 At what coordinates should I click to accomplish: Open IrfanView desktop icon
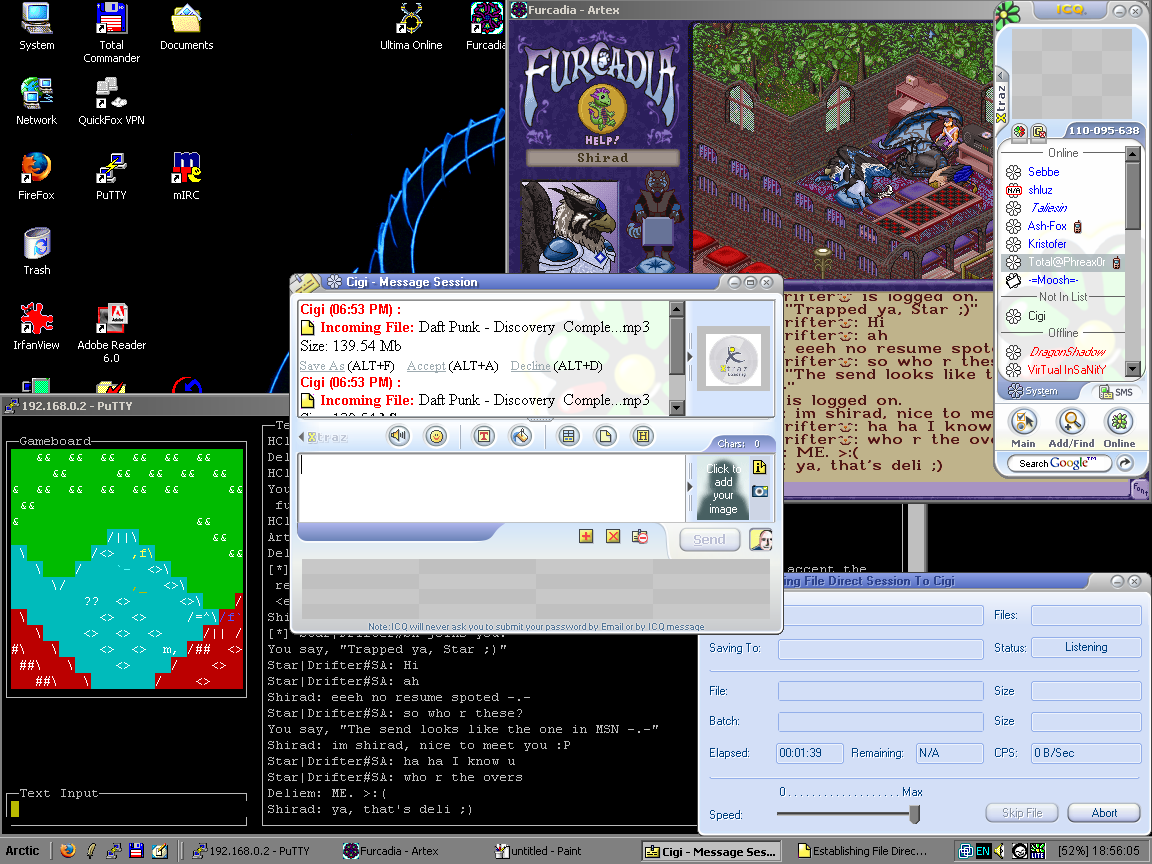pos(36,326)
